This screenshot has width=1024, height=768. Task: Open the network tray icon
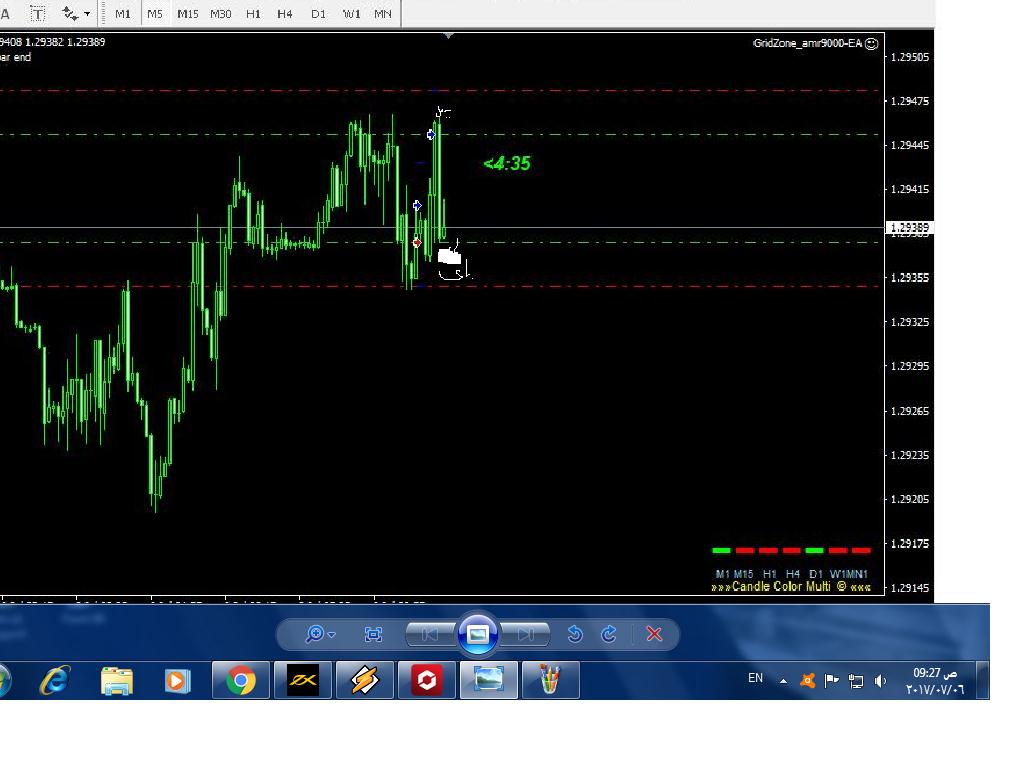(x=856, y=681)
